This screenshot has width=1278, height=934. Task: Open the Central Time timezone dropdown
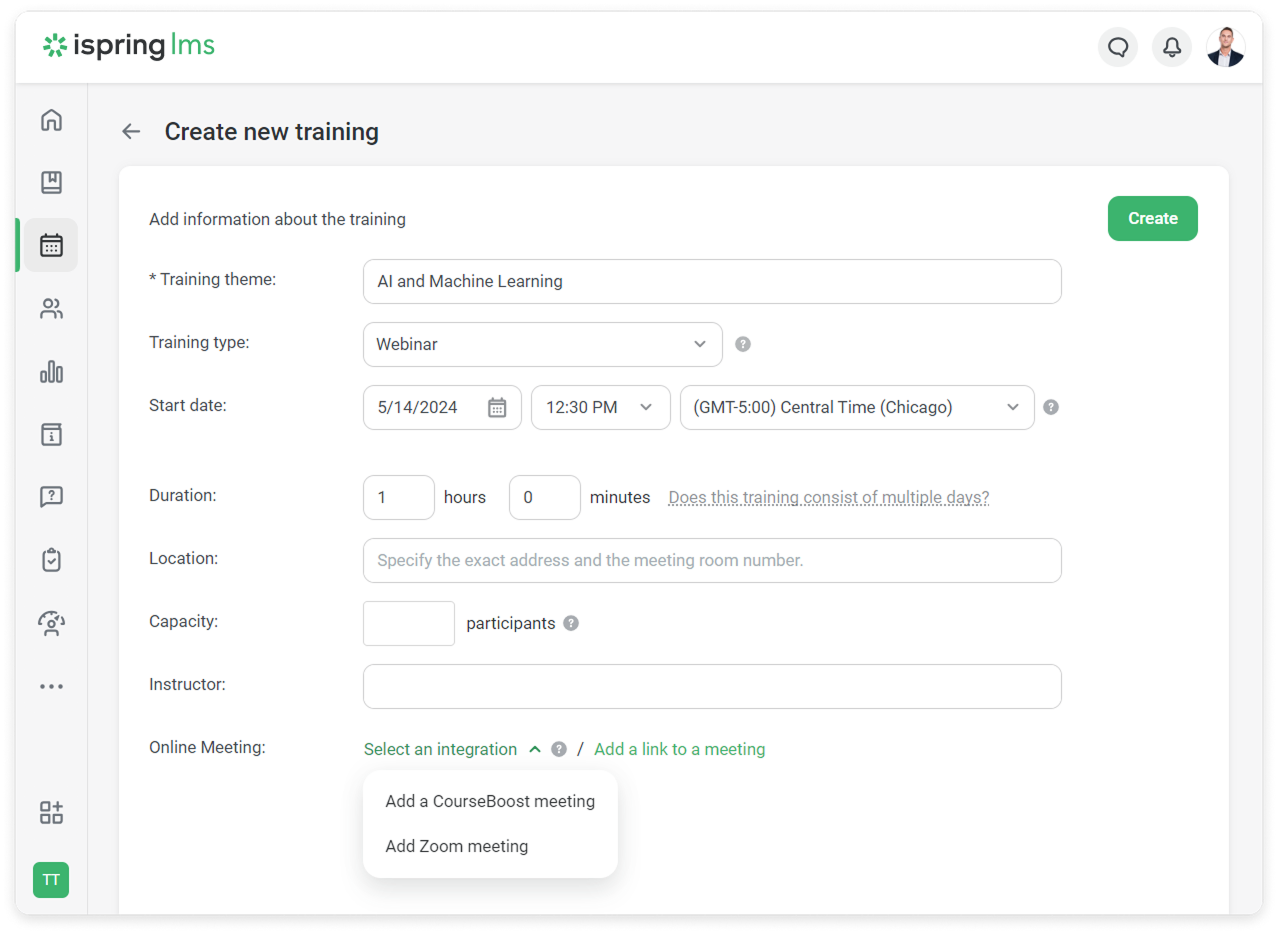[x=856, y=407]
